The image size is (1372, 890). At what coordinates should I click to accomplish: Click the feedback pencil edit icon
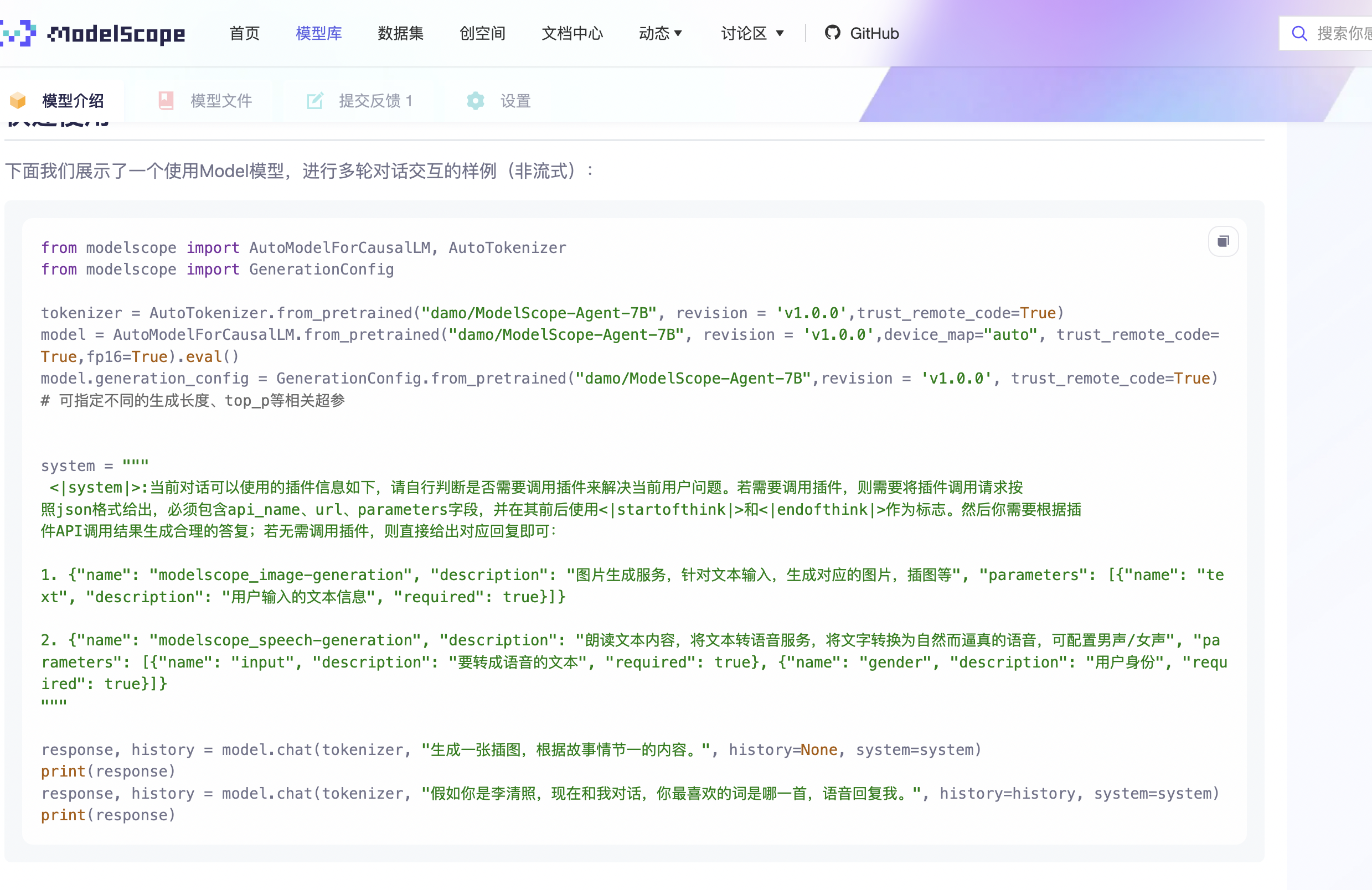(314, 101)
